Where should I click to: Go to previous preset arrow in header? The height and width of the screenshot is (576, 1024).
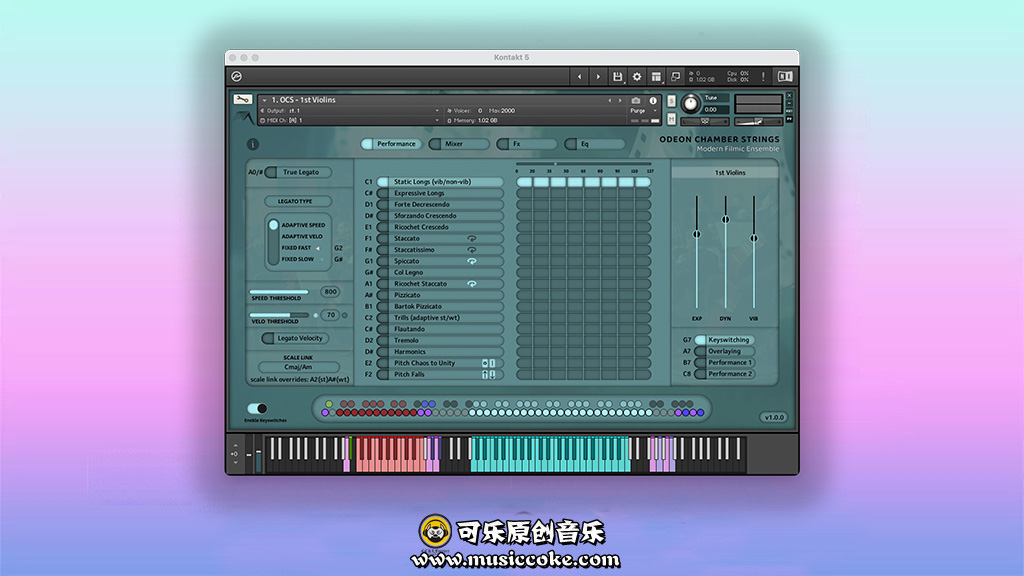click(x=579, y=76)
